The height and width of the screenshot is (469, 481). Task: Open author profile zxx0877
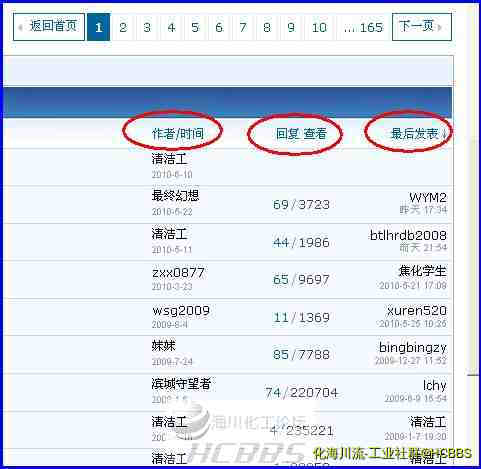(x=178, y=273)
